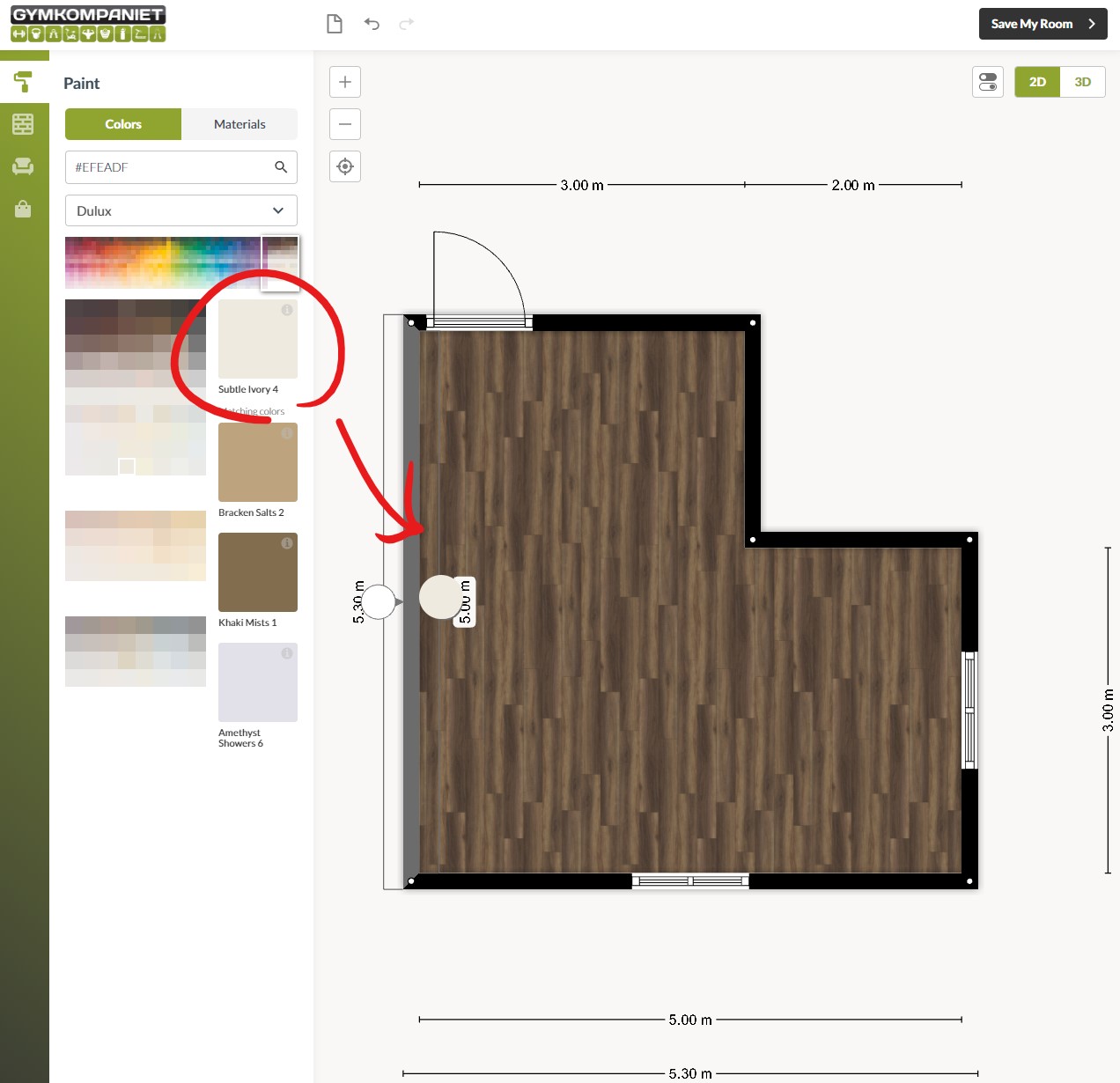Open the furniture sofa sidebar icon
1120x1083 pixels.
point(23,166)
